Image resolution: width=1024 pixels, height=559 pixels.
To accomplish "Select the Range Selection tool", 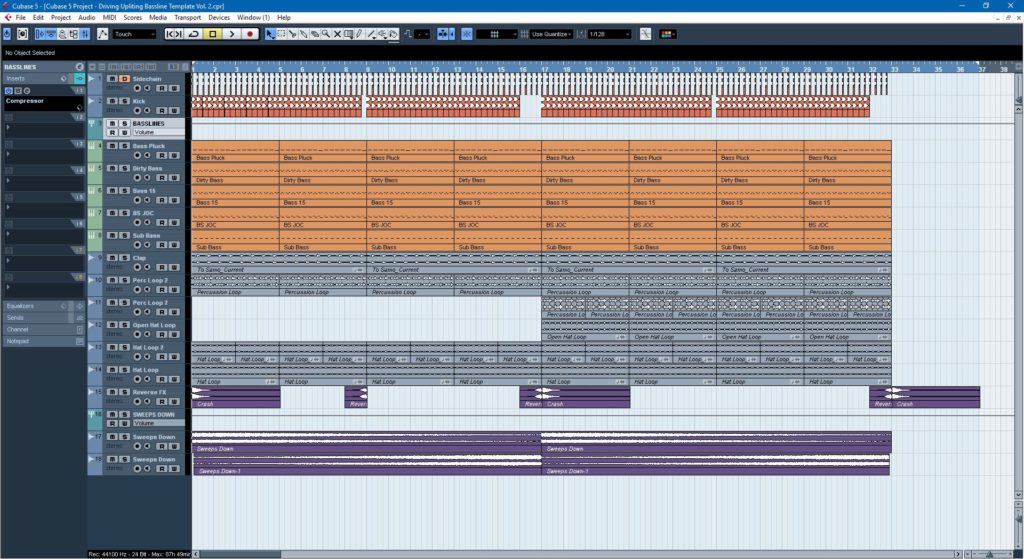I will 281,34.
